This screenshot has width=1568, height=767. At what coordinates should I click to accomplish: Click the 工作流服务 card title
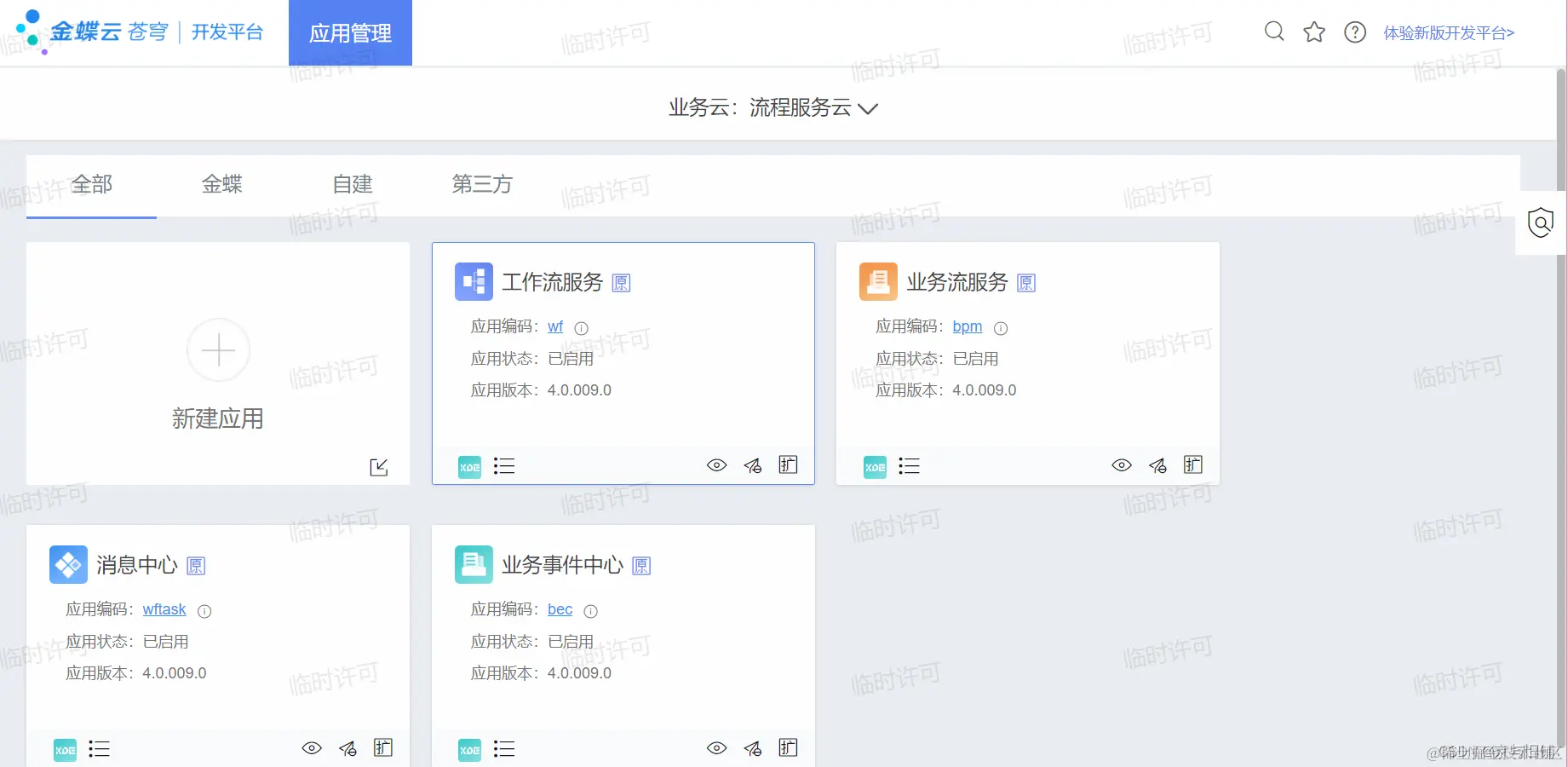tap(552, 282)
